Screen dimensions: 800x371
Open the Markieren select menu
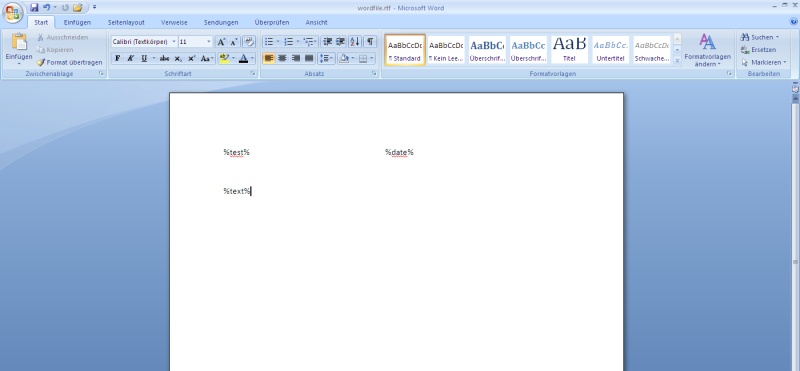[763, 62]
